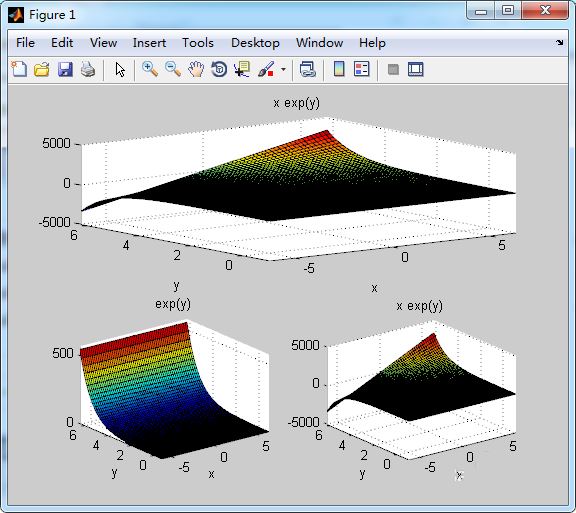Close the Figure 1 window
Viewport: 576px width, 513px height.
[x=545, y=11]
